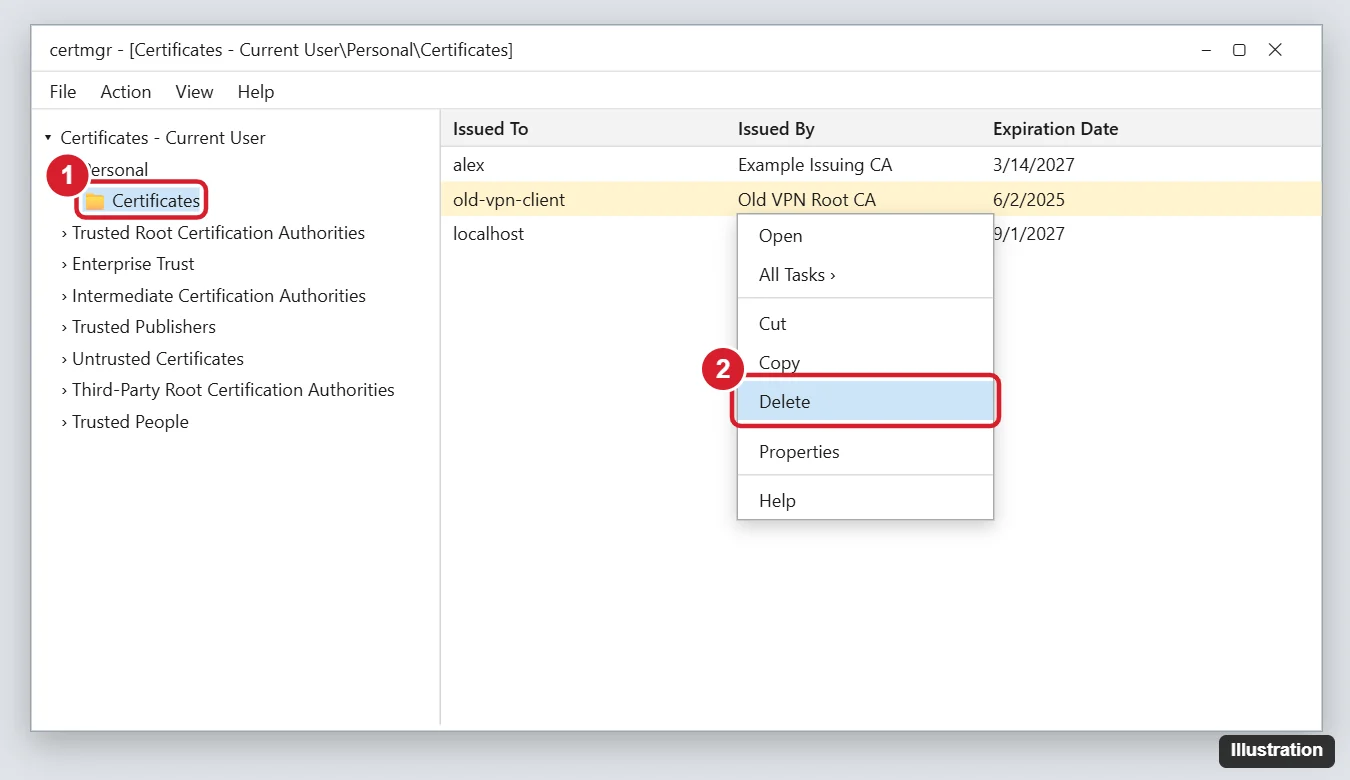
Task: Select Copy in the context menu
Action: coord(865,363)
